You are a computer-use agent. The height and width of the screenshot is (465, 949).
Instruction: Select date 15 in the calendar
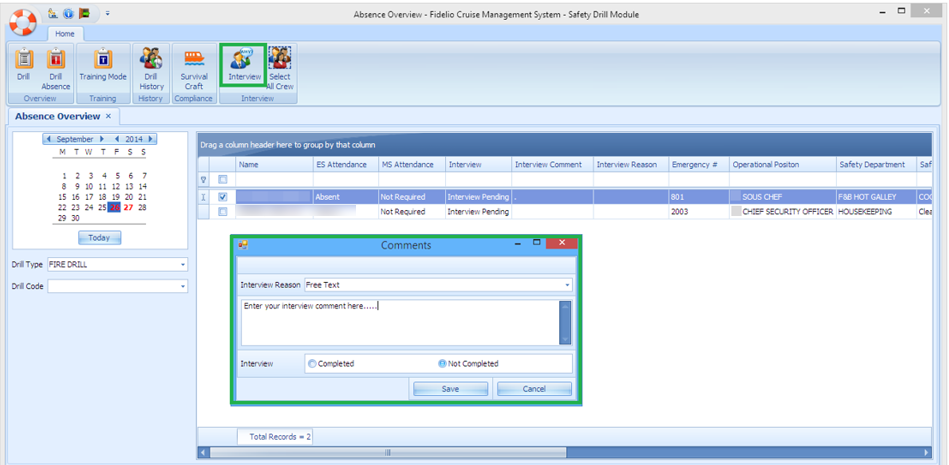[62, 197]
